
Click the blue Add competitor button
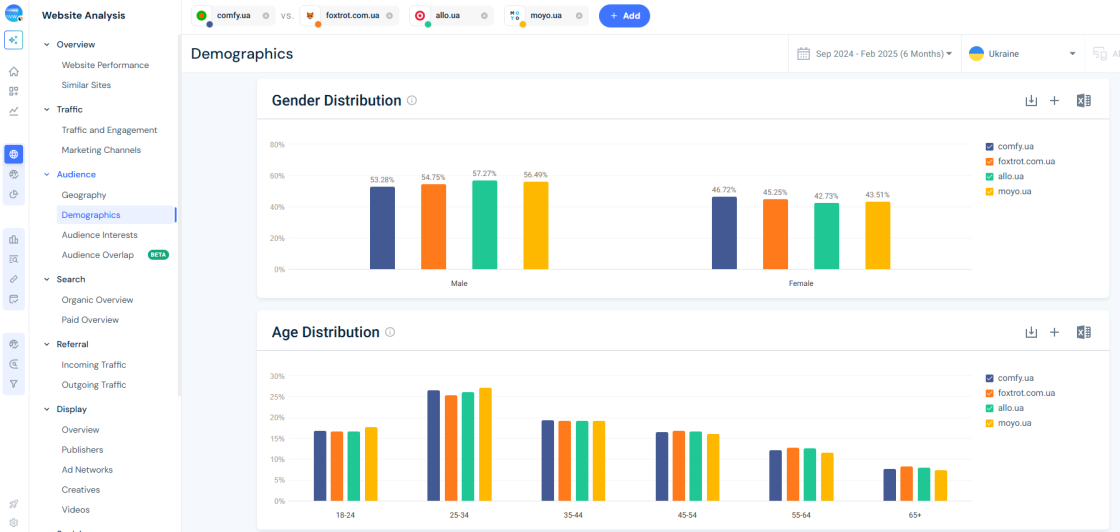pos(624,16)
